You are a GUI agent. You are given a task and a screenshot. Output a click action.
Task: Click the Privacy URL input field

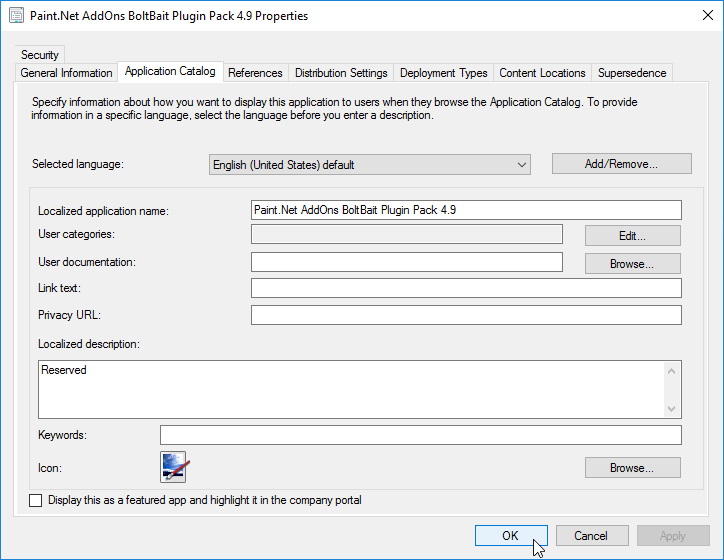pos(466,315)
